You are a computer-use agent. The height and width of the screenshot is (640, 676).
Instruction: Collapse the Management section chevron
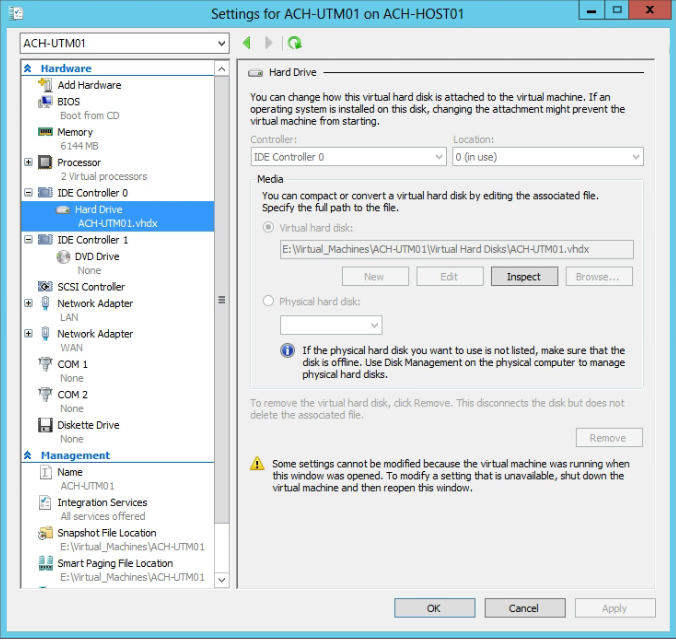point(28,455)
